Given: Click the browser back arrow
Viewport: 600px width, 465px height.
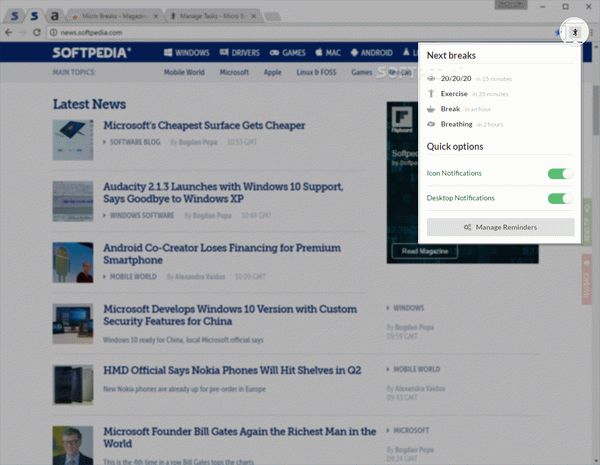Looking at the screenshot, I should click(x=9, y=33).
